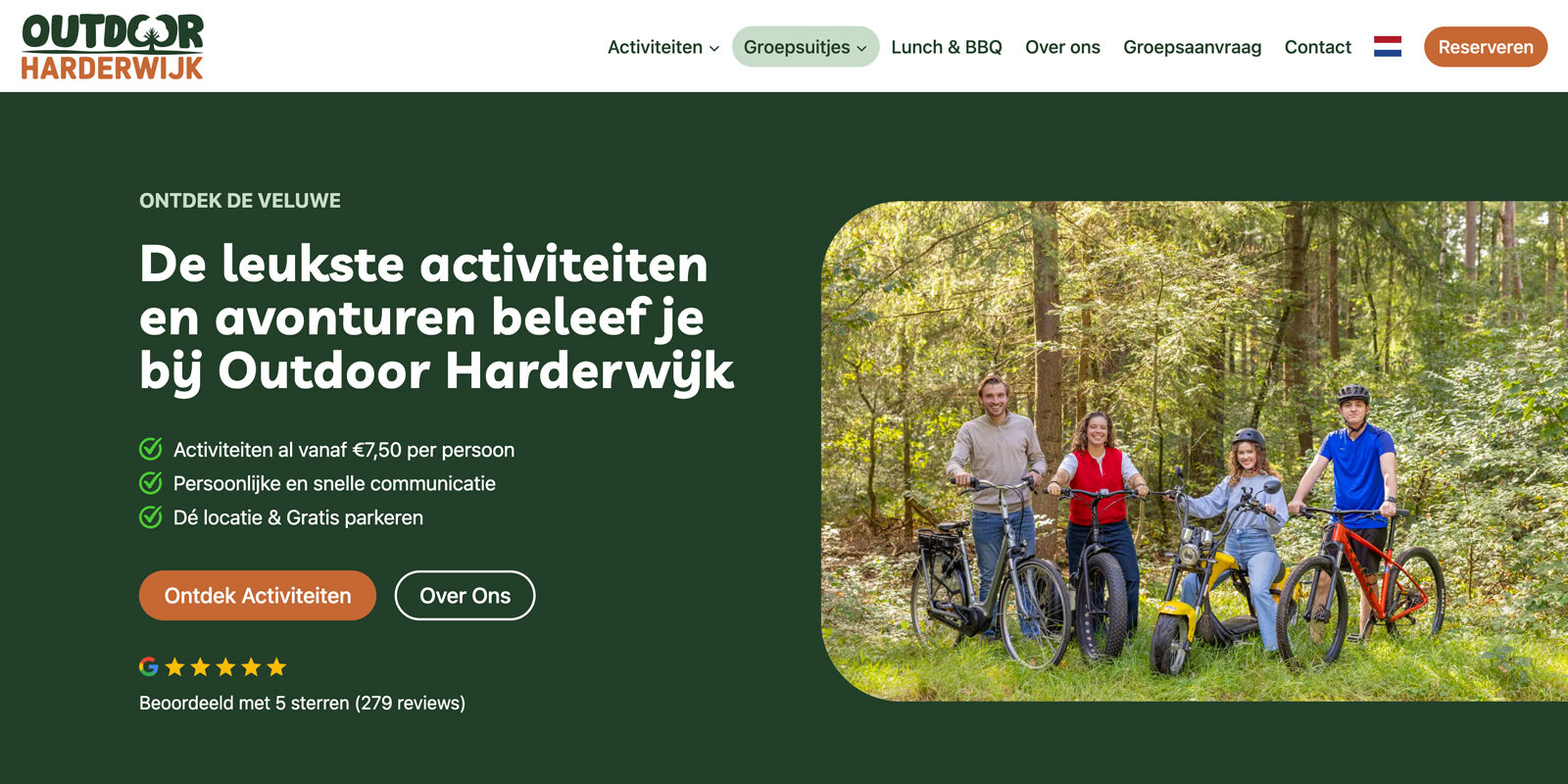Click the first yellow review star
Screen dimensions: 1568x784
[175, 667]
